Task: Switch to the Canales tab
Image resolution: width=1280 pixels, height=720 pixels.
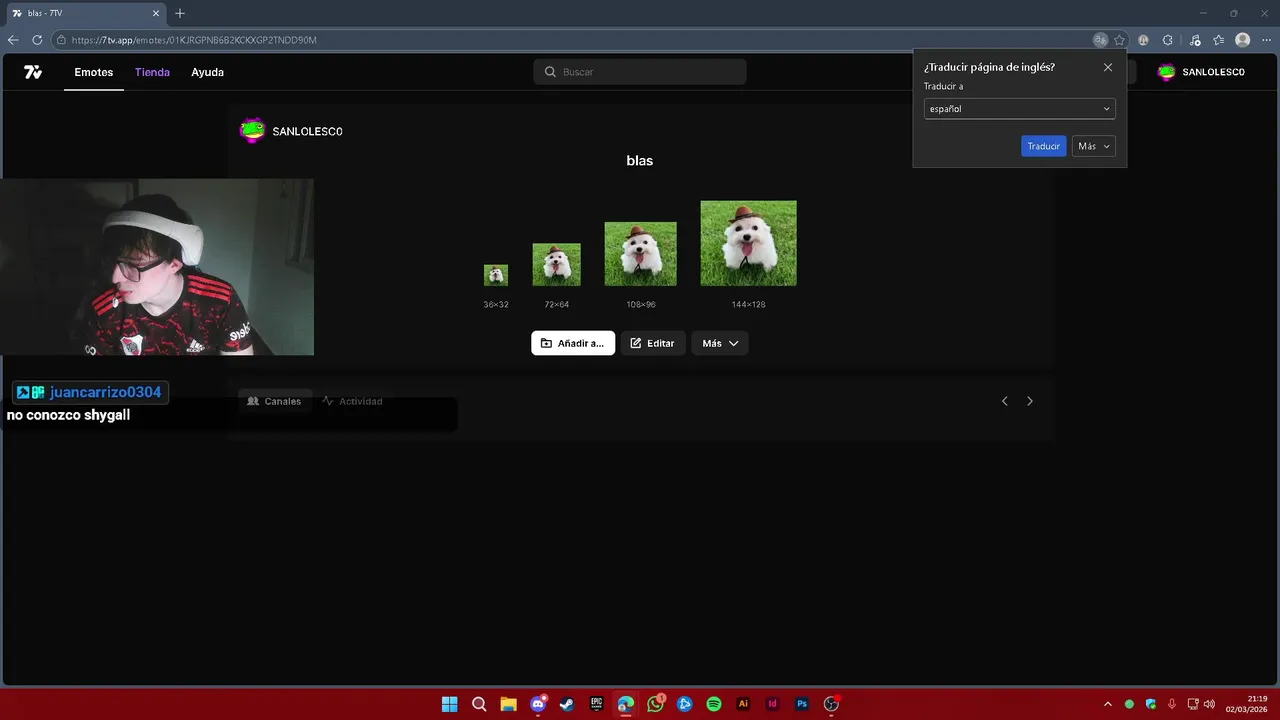Action: (x=274, y=401)
